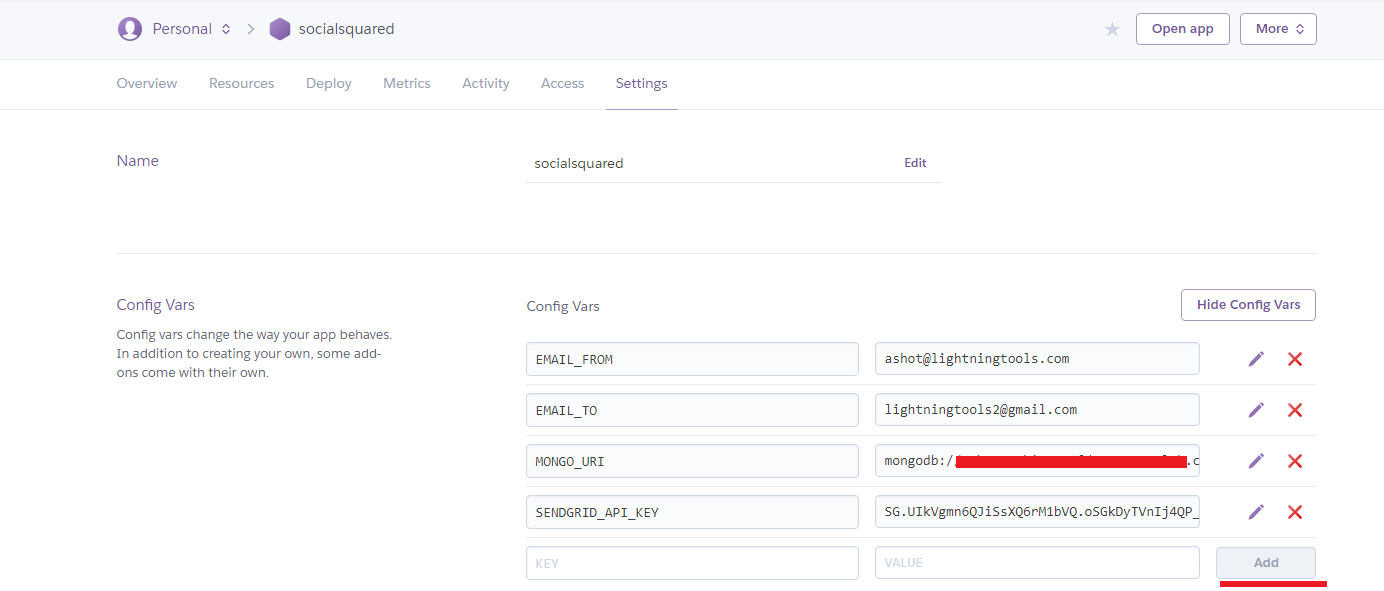This screenshot has height=591, width=1384.
Task: Click the purple socialsquared hexagon app icon
Action: [x=280, y=29]
